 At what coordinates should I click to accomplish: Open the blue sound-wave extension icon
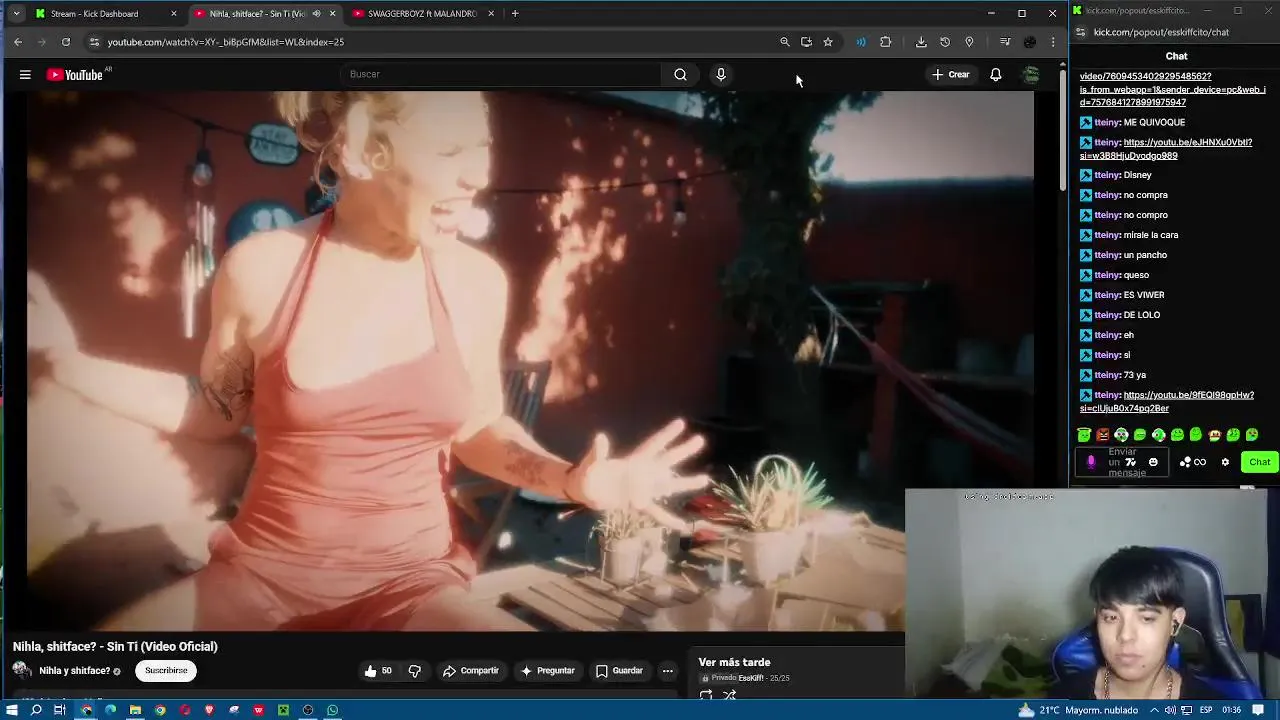tap(861, 42)
